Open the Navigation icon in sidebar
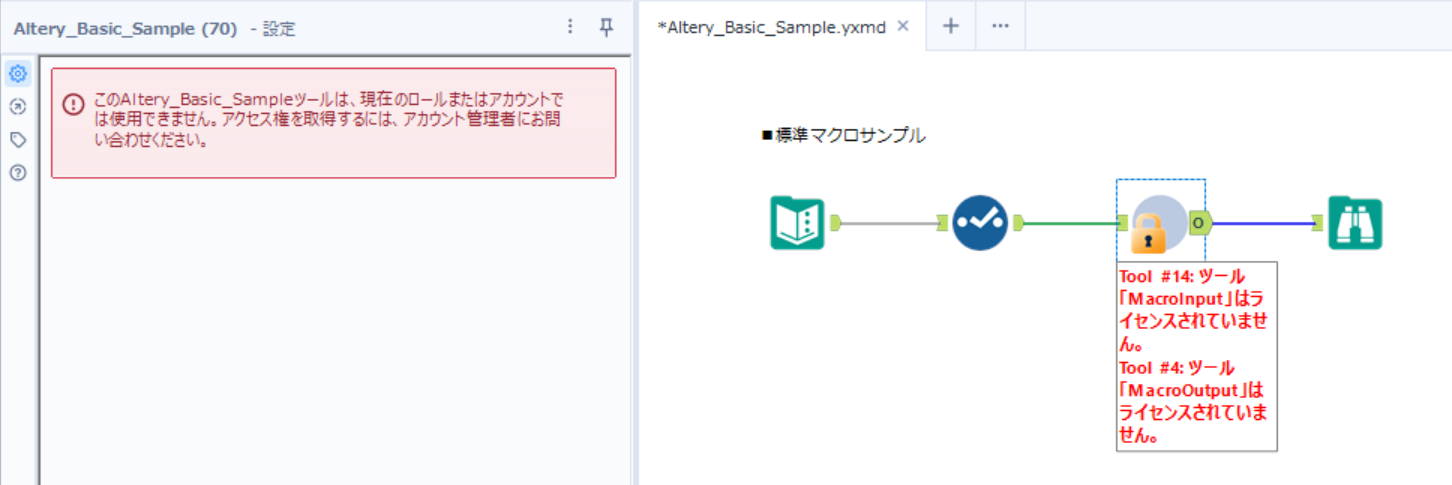 click(x=17, y=106)
